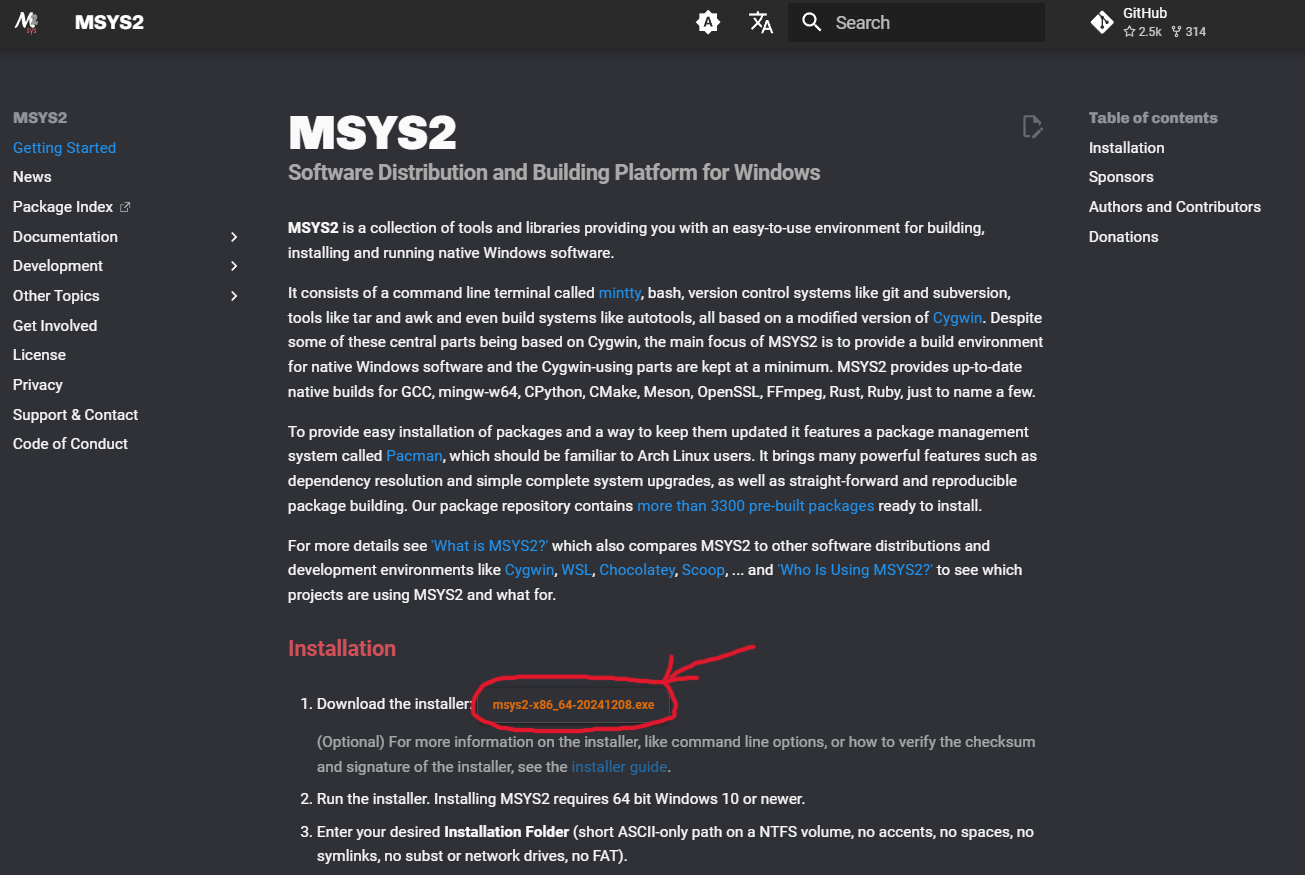
Task: Open the Pacman link
Action: click(414, 456)
